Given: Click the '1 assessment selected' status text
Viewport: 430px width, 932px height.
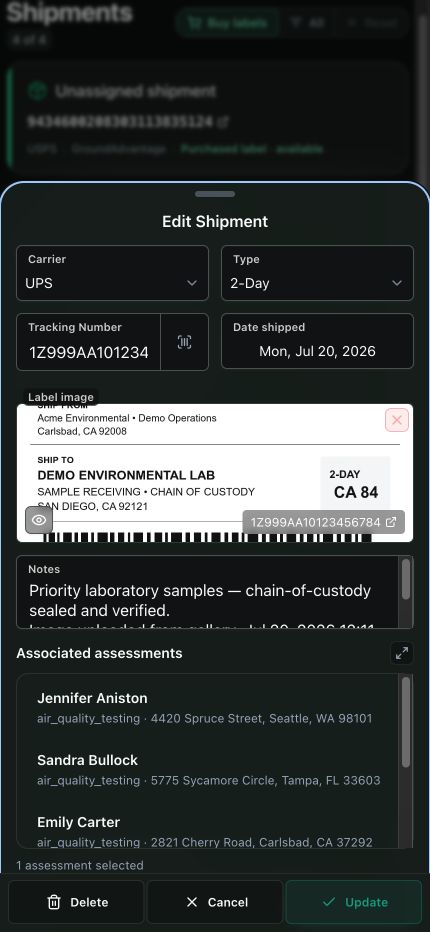Looking at the screenshot, I should coord(80,865).
